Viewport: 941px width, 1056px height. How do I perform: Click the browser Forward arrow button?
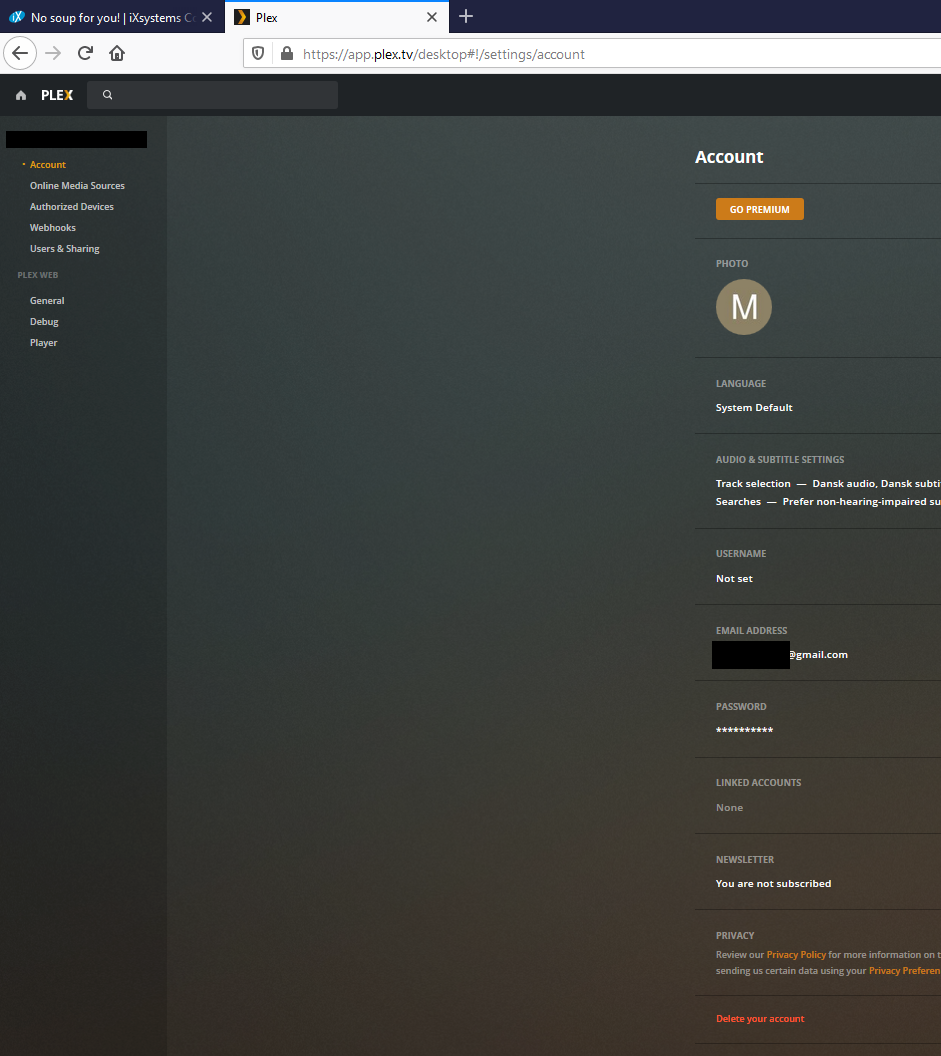(x=53, y=53)
